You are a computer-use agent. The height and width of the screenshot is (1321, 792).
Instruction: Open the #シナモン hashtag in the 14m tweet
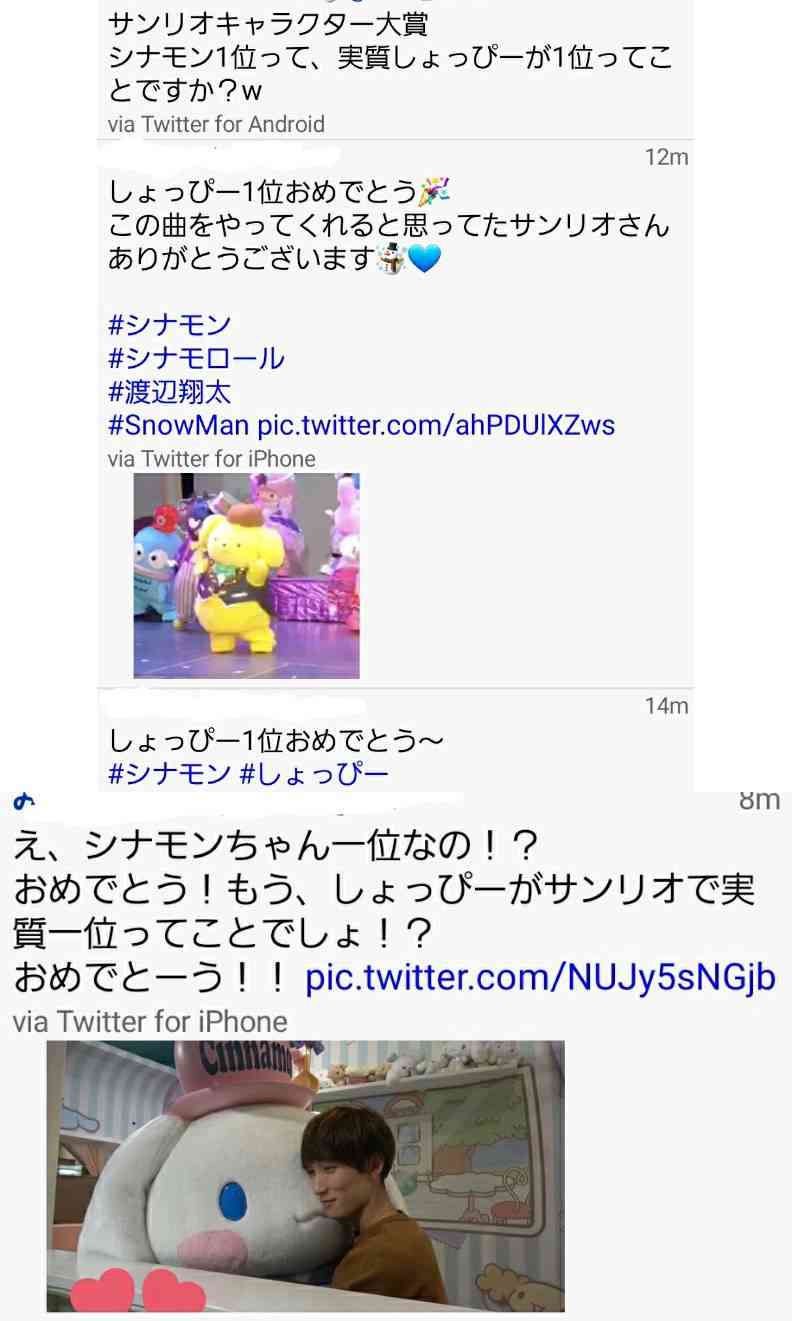click(x=169, y=774)
